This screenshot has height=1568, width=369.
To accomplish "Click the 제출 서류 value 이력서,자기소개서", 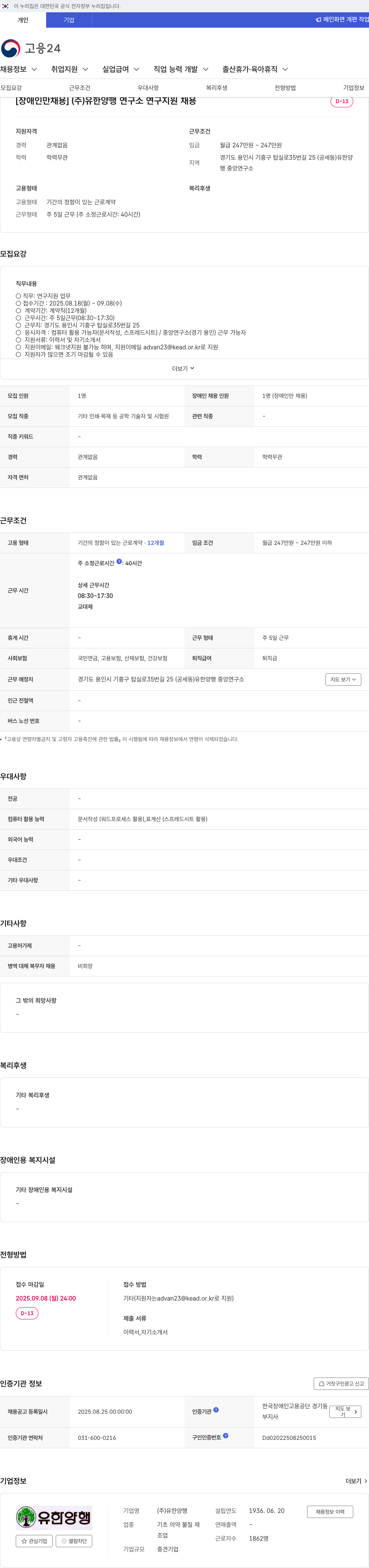I will coord(145,1332).
